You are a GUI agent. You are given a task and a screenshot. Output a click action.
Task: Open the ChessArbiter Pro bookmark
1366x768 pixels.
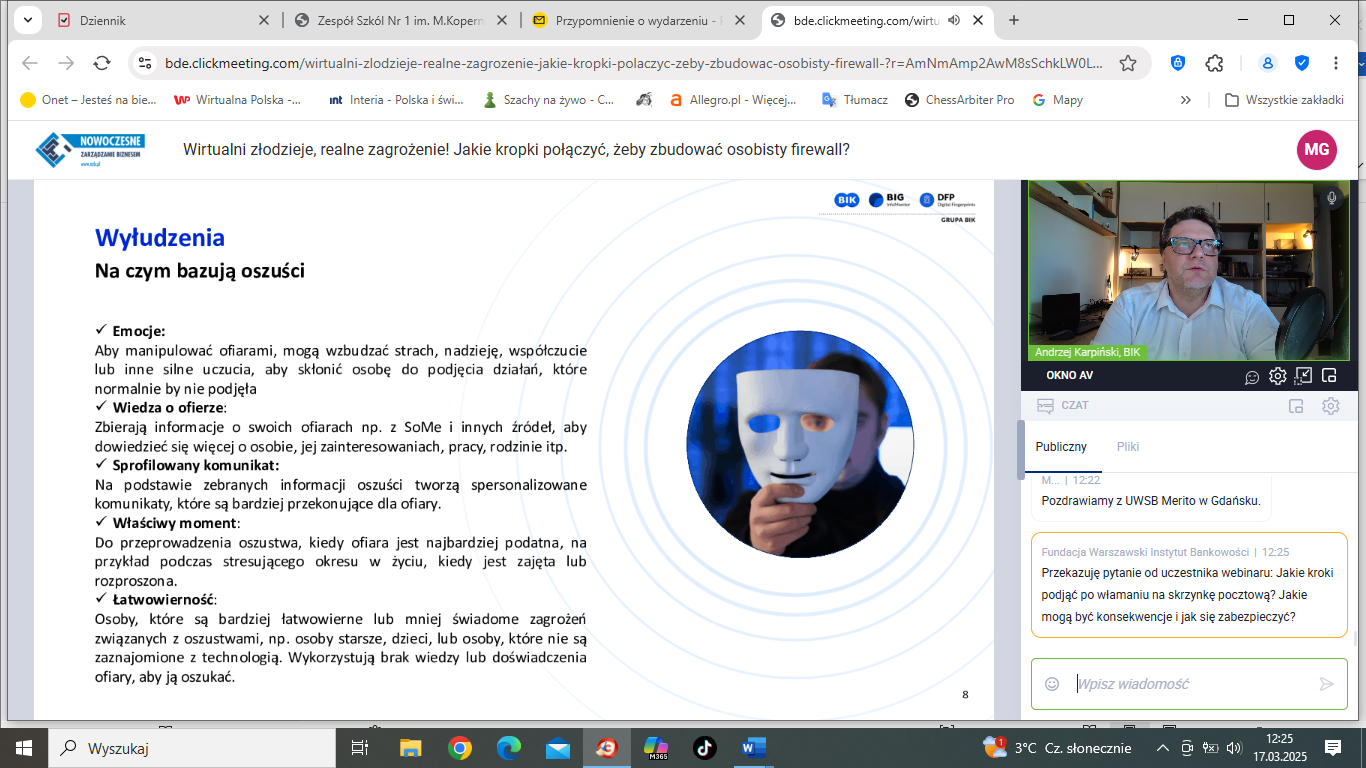coord(959,100)
